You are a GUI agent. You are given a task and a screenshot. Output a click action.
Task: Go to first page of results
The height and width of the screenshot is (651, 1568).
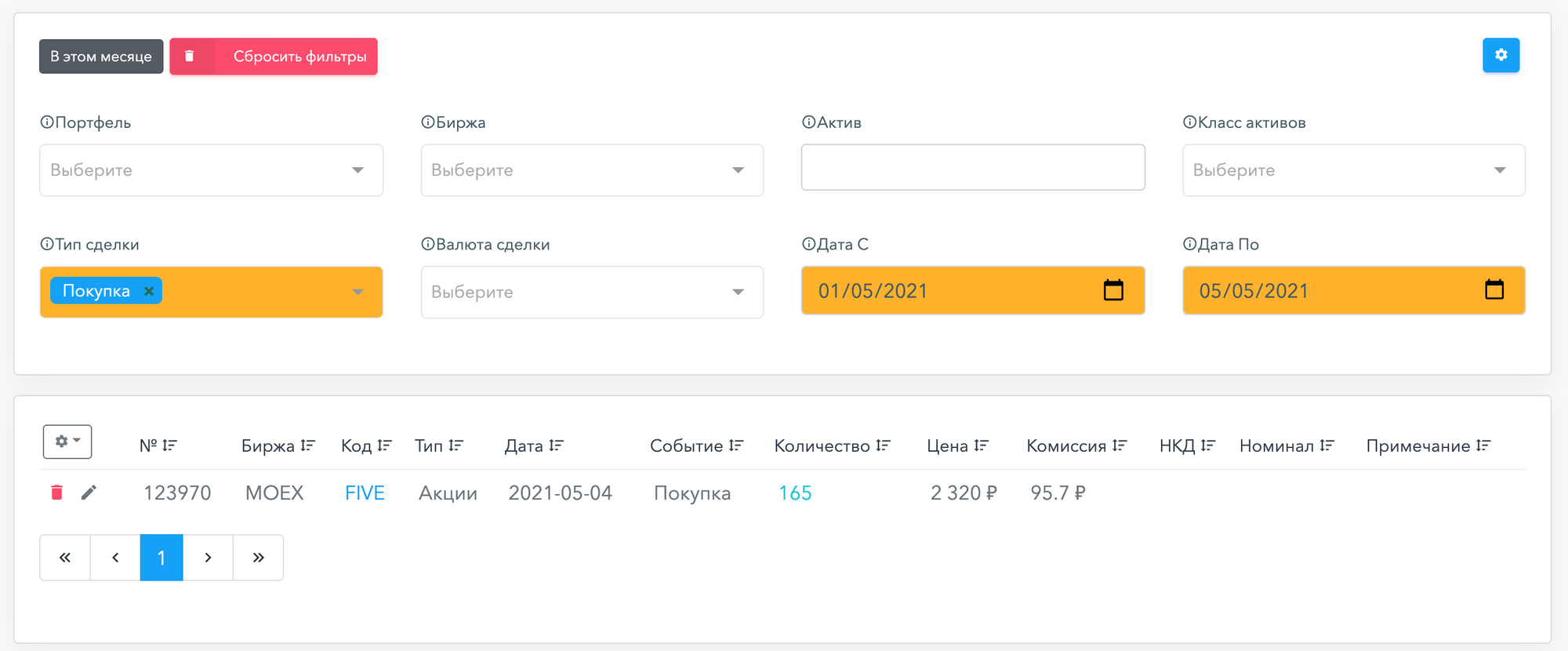65,558
